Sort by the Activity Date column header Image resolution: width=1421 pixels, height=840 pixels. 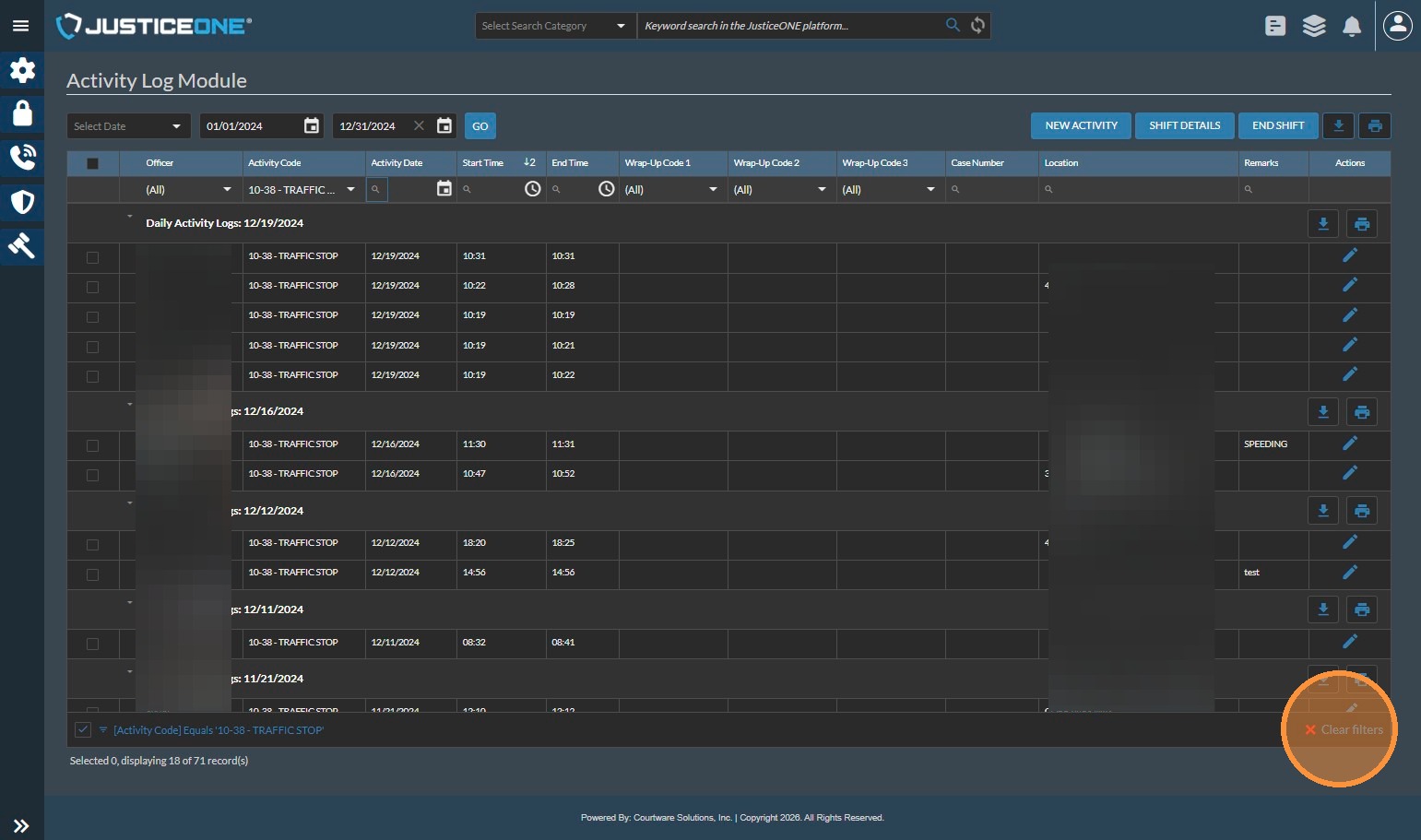click(397, 163)
